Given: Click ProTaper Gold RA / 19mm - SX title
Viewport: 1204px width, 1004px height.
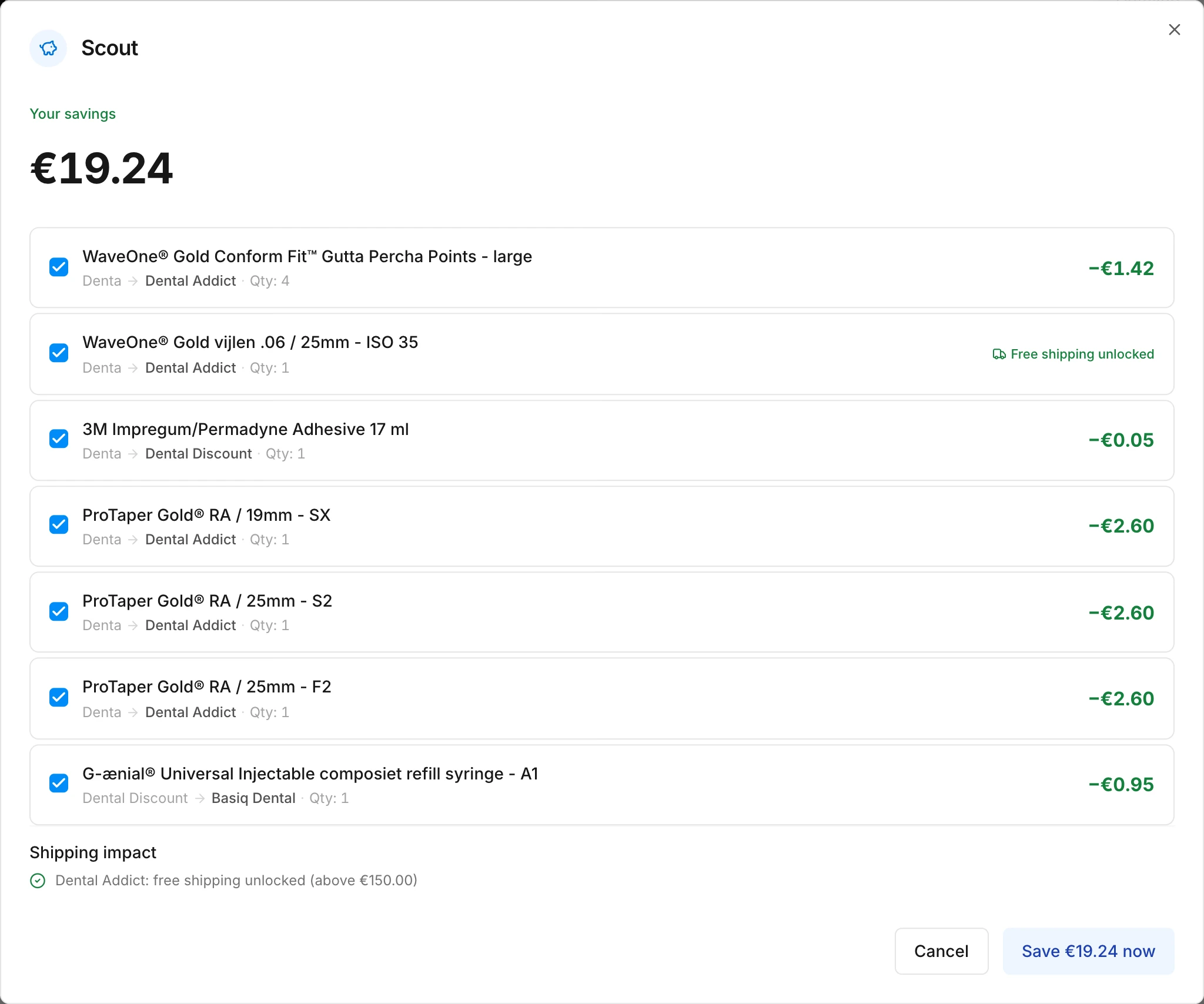Looking at the screenshot, I should coord(206,515).
